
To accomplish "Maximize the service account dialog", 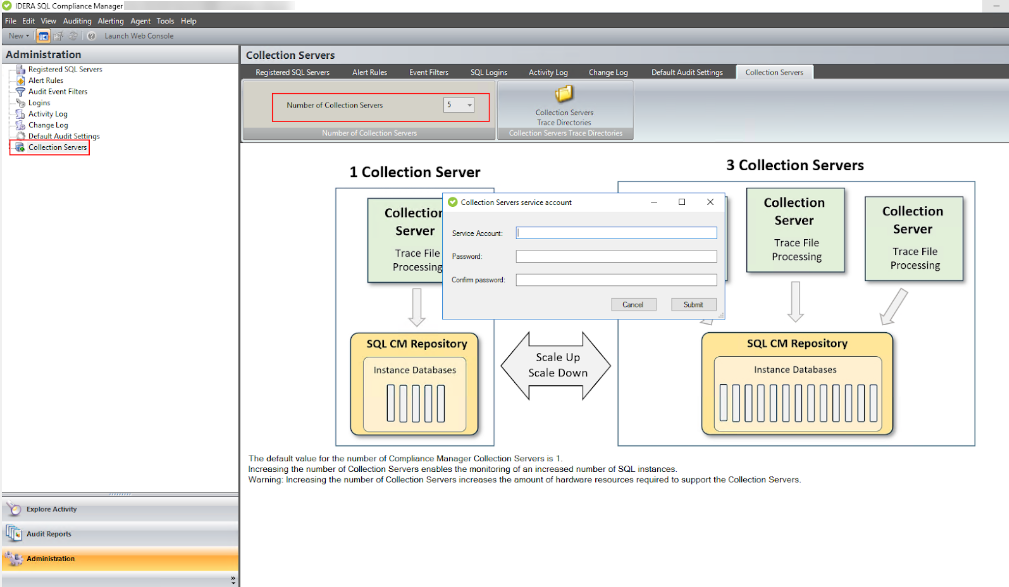I will (x=681, y=202).
